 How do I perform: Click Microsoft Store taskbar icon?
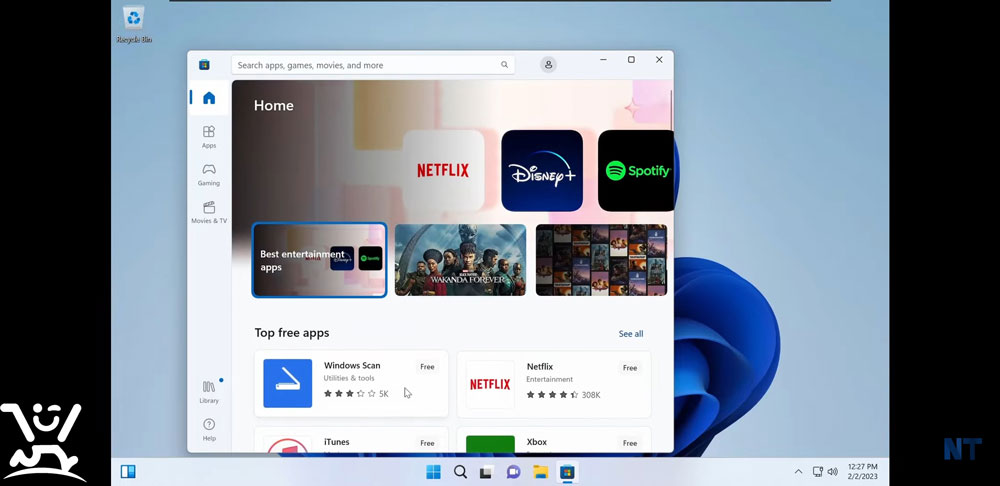click(x=567, y=472)
